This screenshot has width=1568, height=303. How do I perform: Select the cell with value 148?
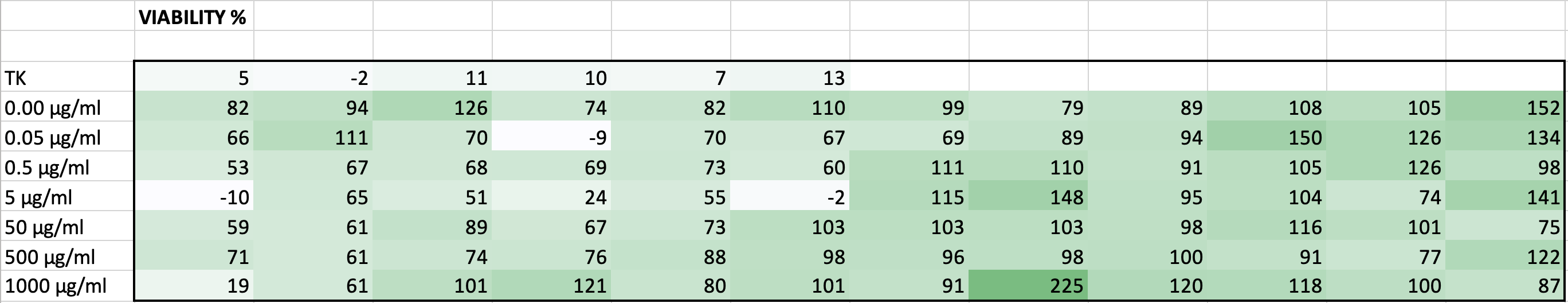tap(1028, 197)
